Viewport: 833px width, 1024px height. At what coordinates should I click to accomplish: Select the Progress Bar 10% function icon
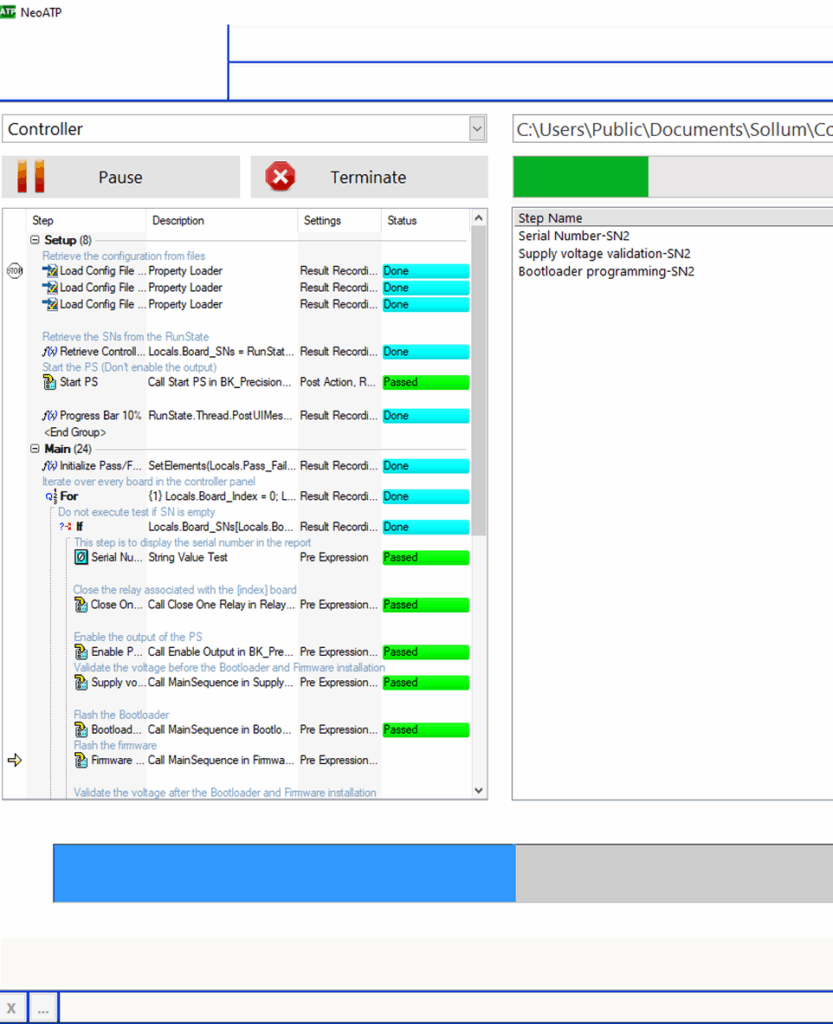click(x=50, y=415)
